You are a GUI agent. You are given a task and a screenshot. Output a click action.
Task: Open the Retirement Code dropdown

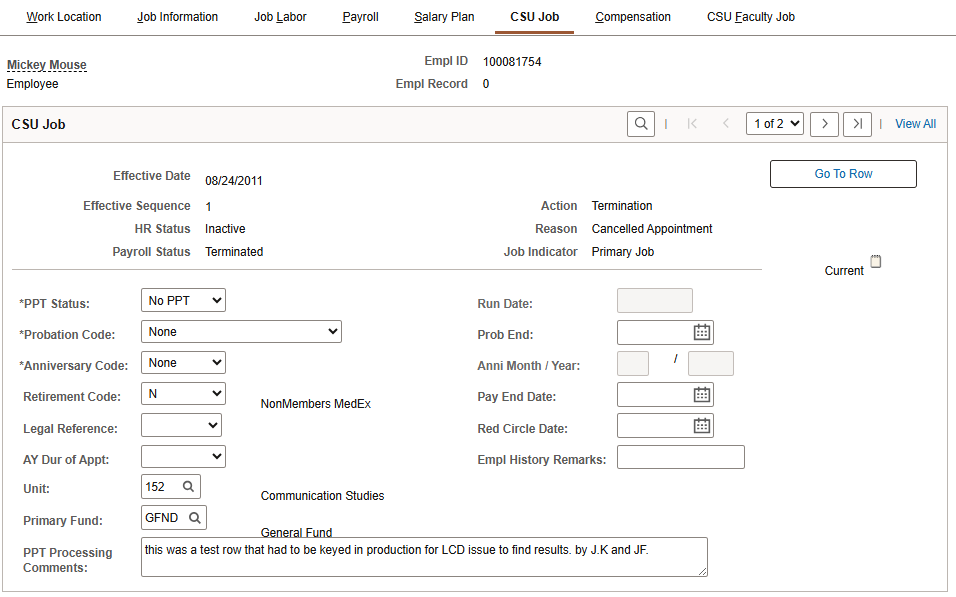click(x=184, y=394)
